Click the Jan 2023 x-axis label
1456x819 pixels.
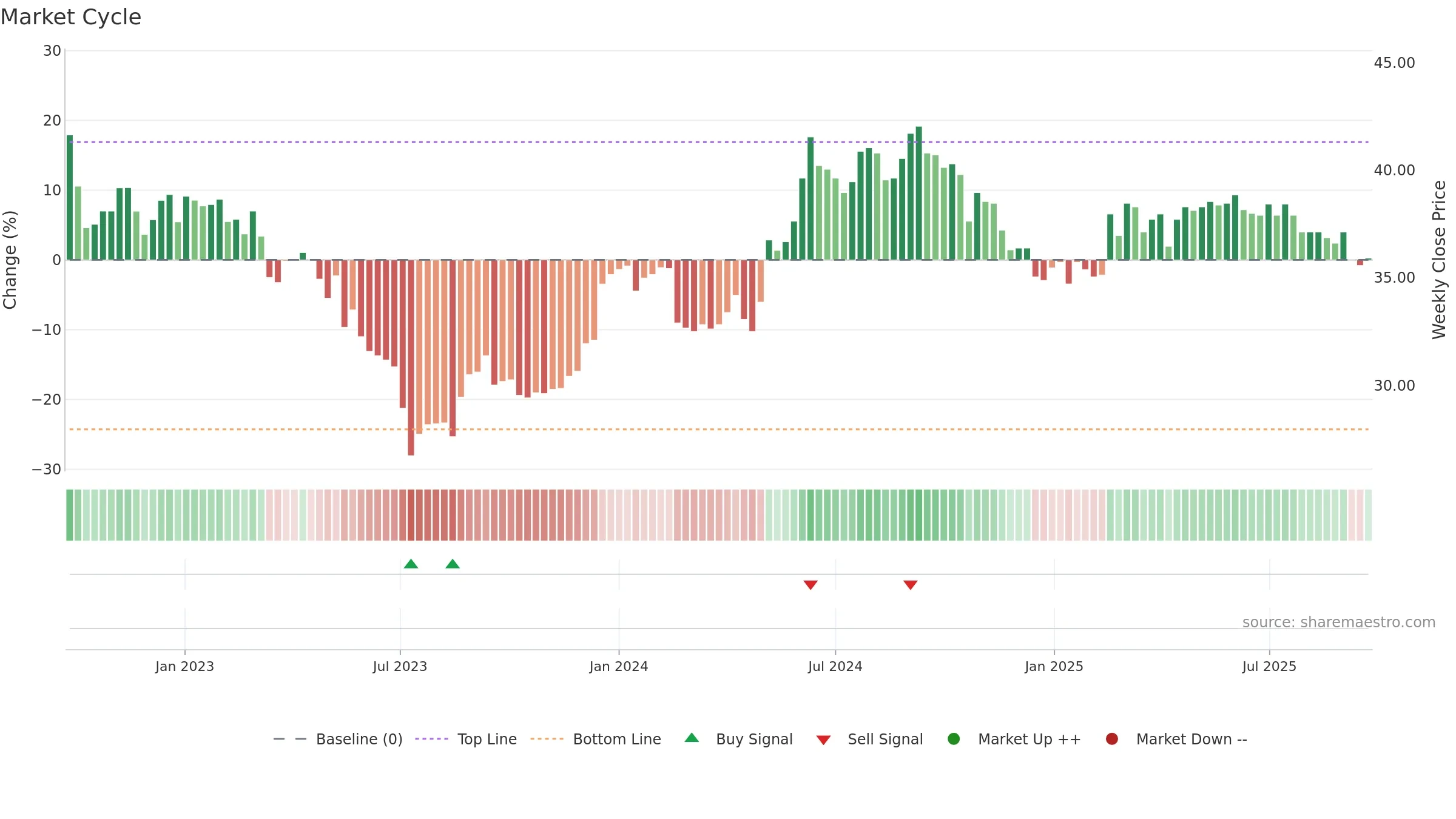click(184, 666)
